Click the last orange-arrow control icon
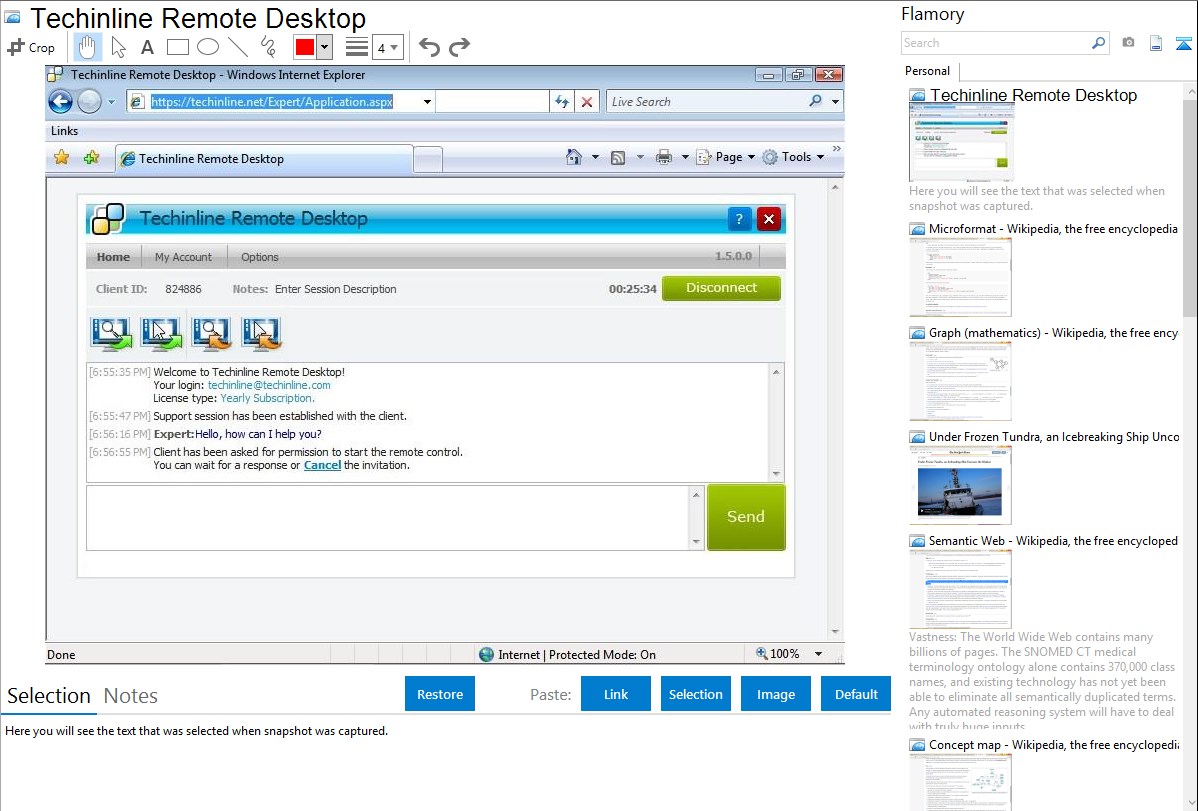 pyautogui.click(x=261, y=334)
